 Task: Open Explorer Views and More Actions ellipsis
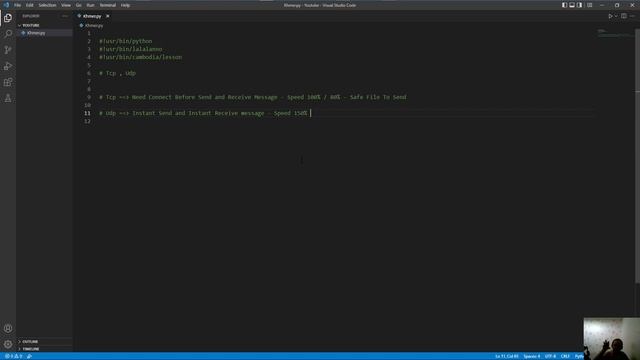(65, 16)
